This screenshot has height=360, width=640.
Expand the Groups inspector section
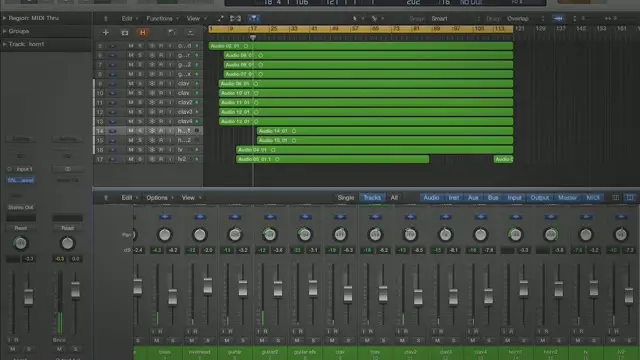tap(4, 31)
